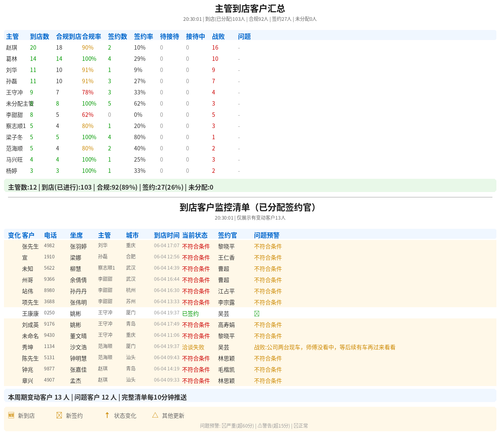Click the 状态变化 arrow legend icon
Viewport: 500px width, 448px height.
(x=107, y=415)
